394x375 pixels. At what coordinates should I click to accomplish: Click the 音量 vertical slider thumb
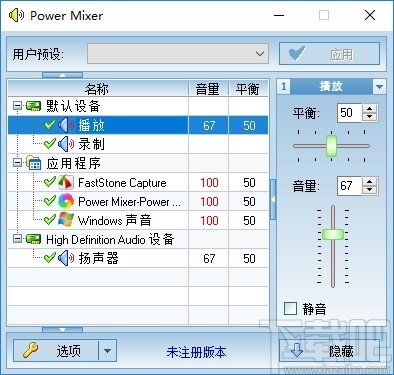click(x=333, y=234)
